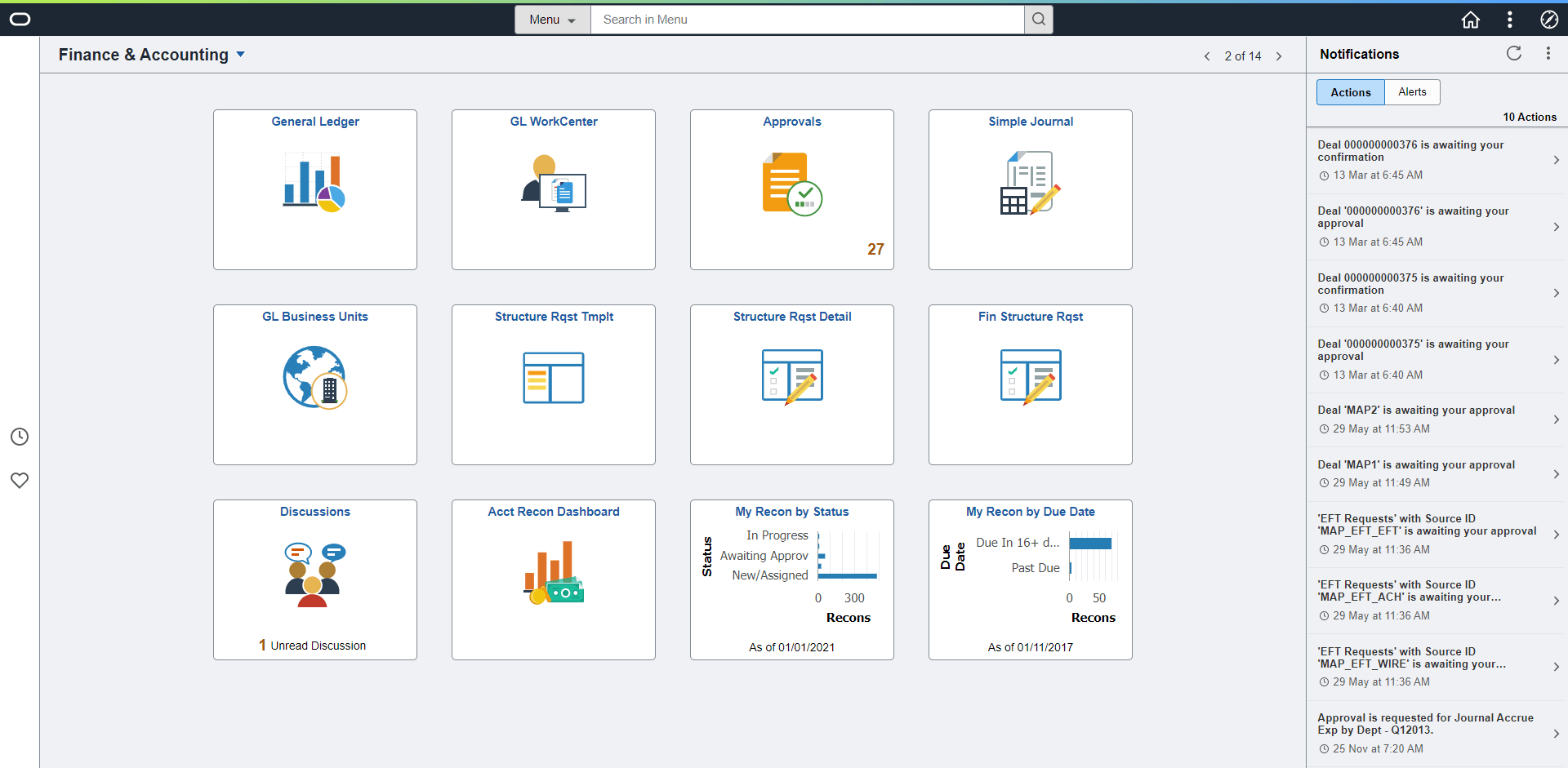Refresh the Notifications panel
Viewport: 1568px width, 768px height.
coord(1513,53)
